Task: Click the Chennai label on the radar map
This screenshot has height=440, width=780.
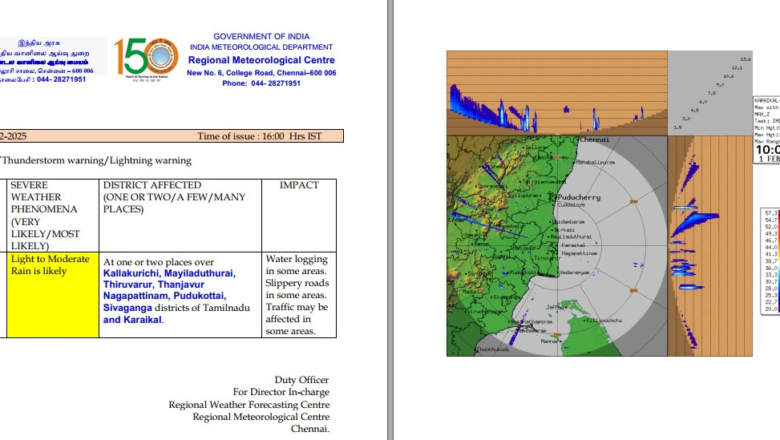Action: click(594, 141)
